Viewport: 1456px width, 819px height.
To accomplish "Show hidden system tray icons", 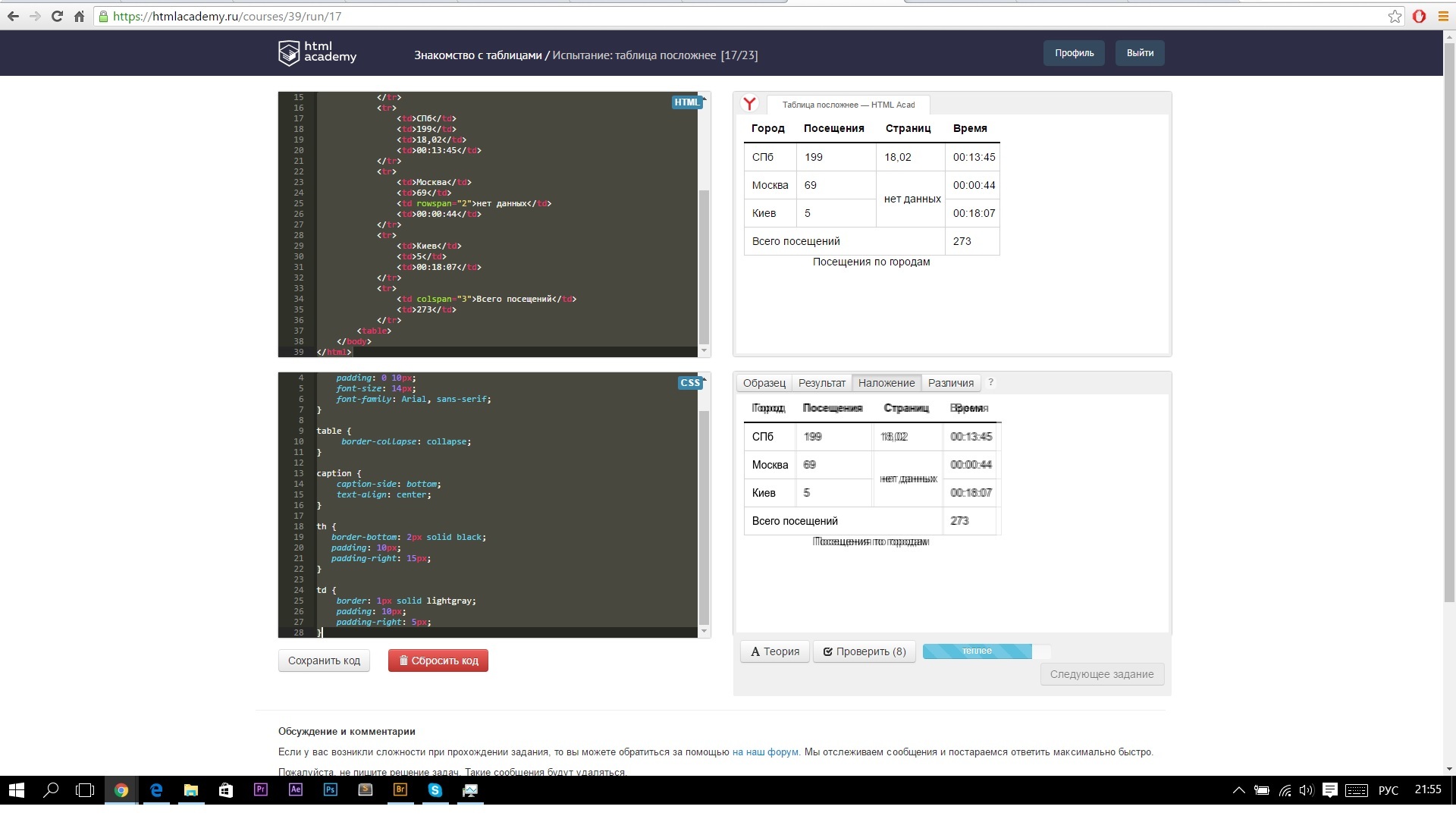I will pos(1238,789).
